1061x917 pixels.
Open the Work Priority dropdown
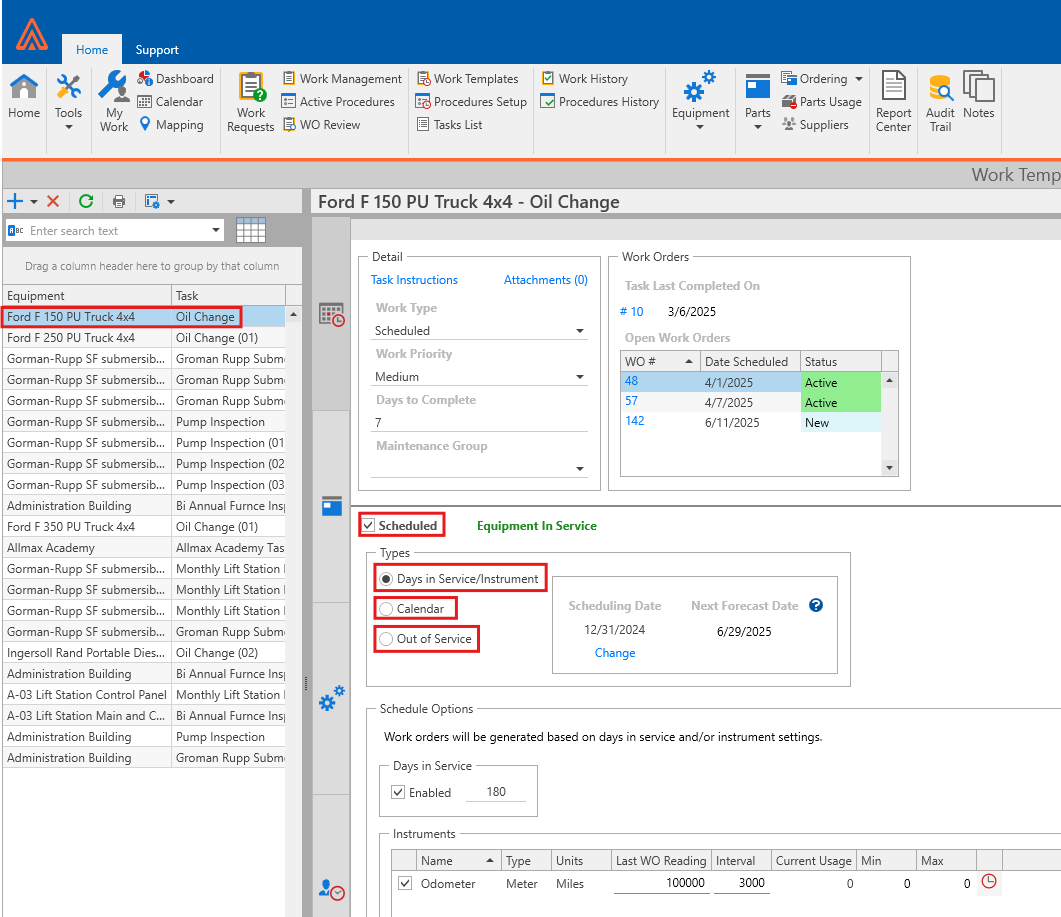[x=580, y=377]
